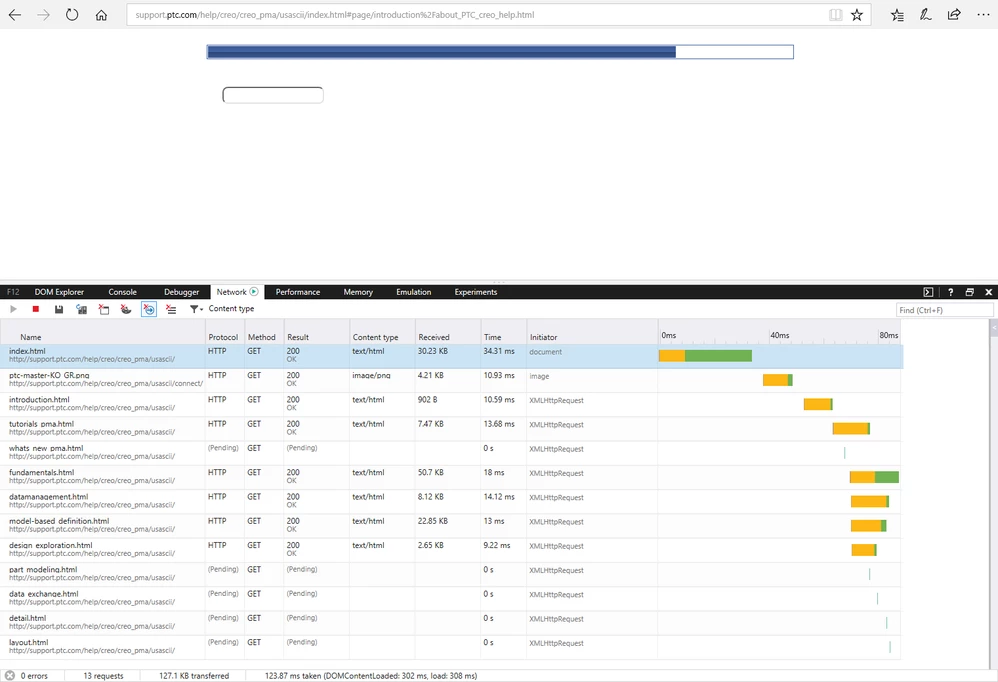Screen dimensions: 998x682
Task: Open reading view icon in address bar
Action: tap(836, 15)
